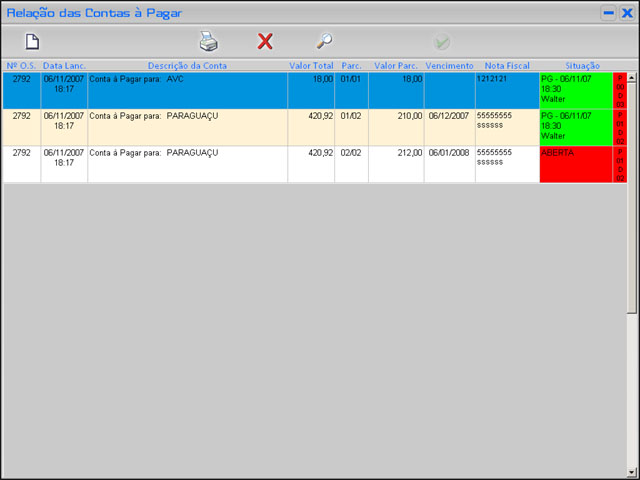Open search with the magnifying glass icon
Image resolution: width=640 pixels, height=480 pixels.
[x=323, y=42]
